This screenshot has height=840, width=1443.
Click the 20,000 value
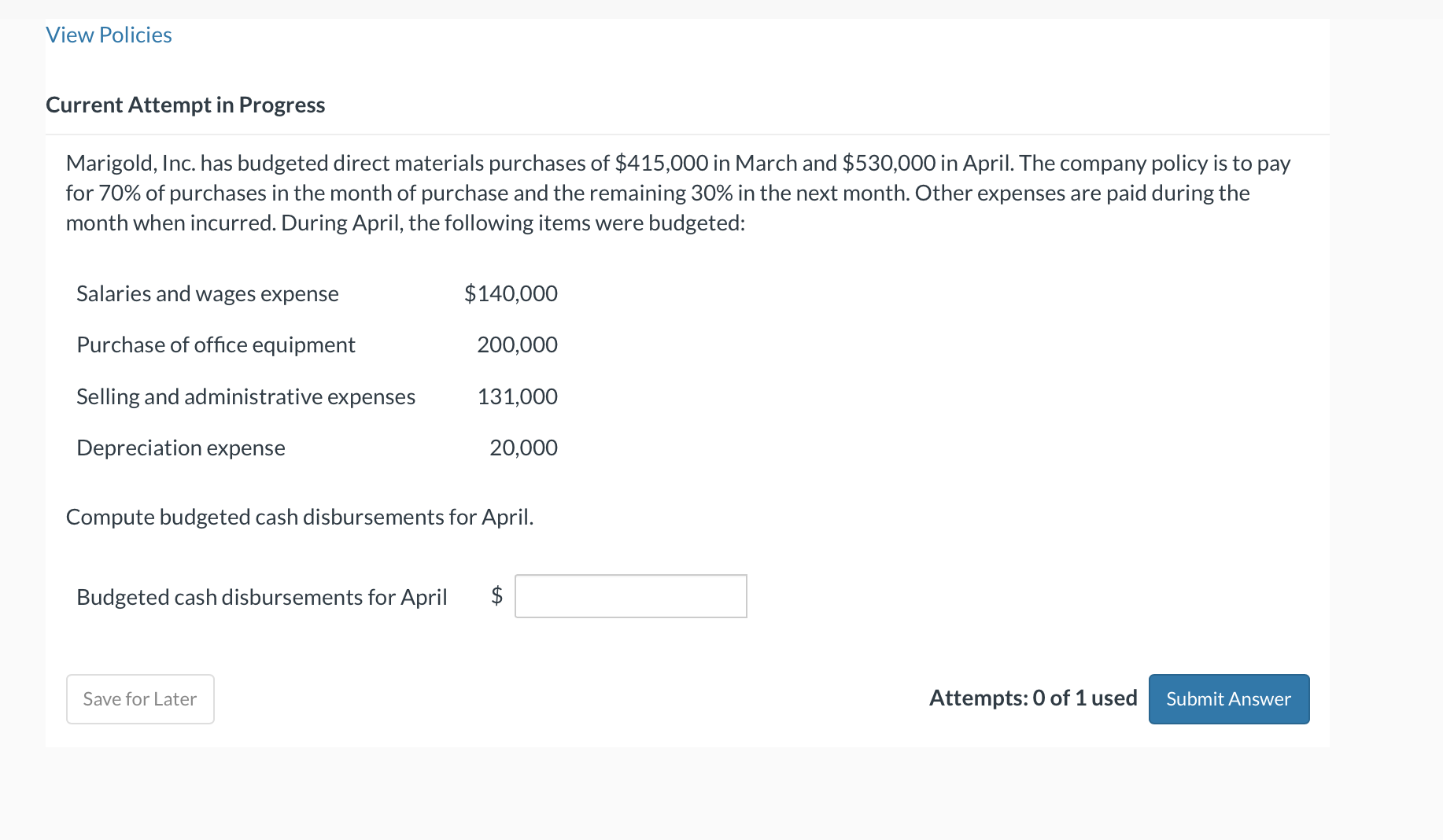coord(523,447)
